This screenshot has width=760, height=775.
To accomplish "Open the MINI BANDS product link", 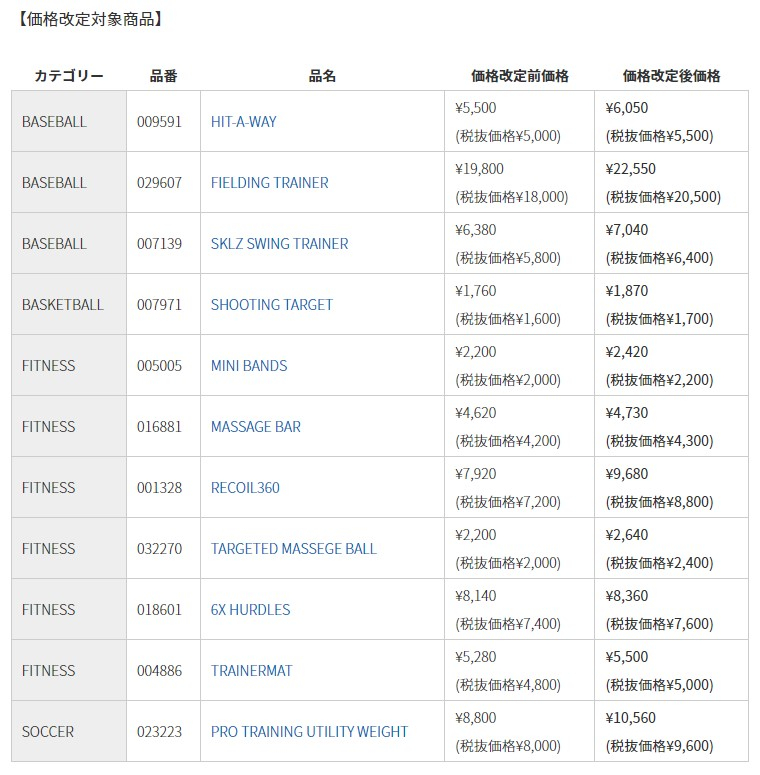I will point(249,366).
